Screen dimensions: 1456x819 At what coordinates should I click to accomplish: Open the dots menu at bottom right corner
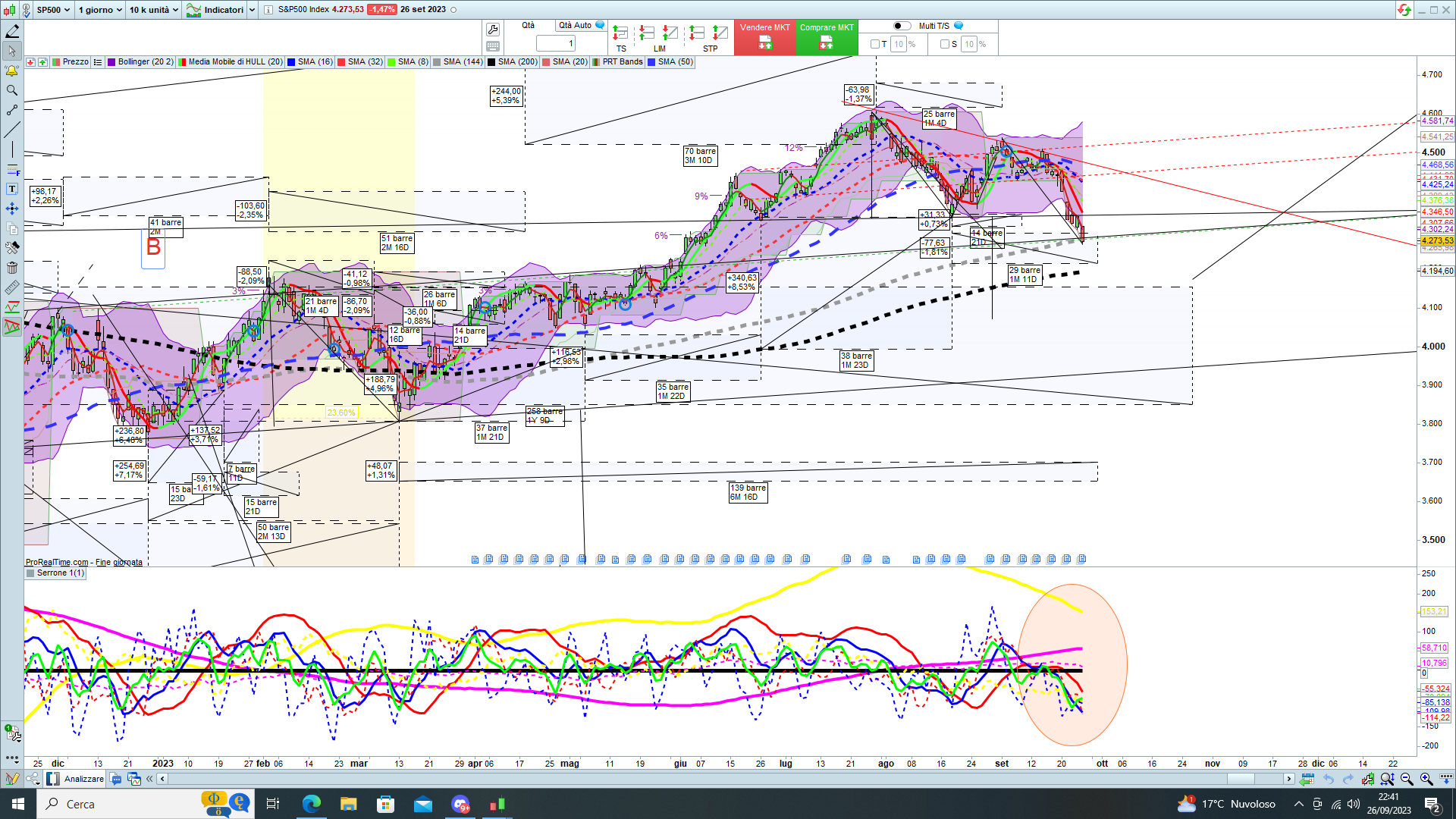tap(1446, 779)
